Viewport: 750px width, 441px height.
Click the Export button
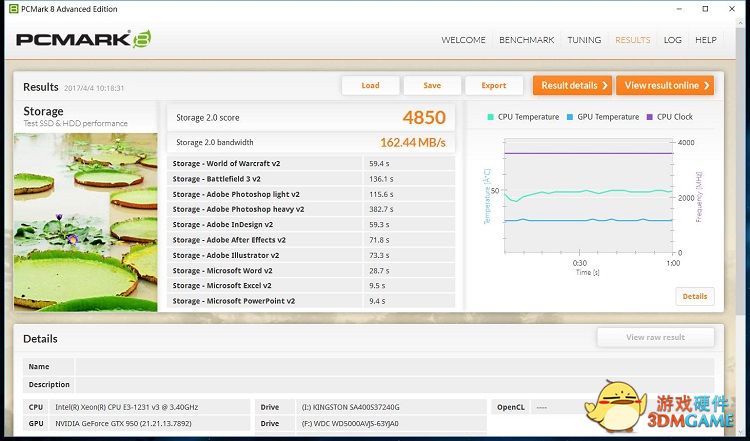tap(494, 86)
